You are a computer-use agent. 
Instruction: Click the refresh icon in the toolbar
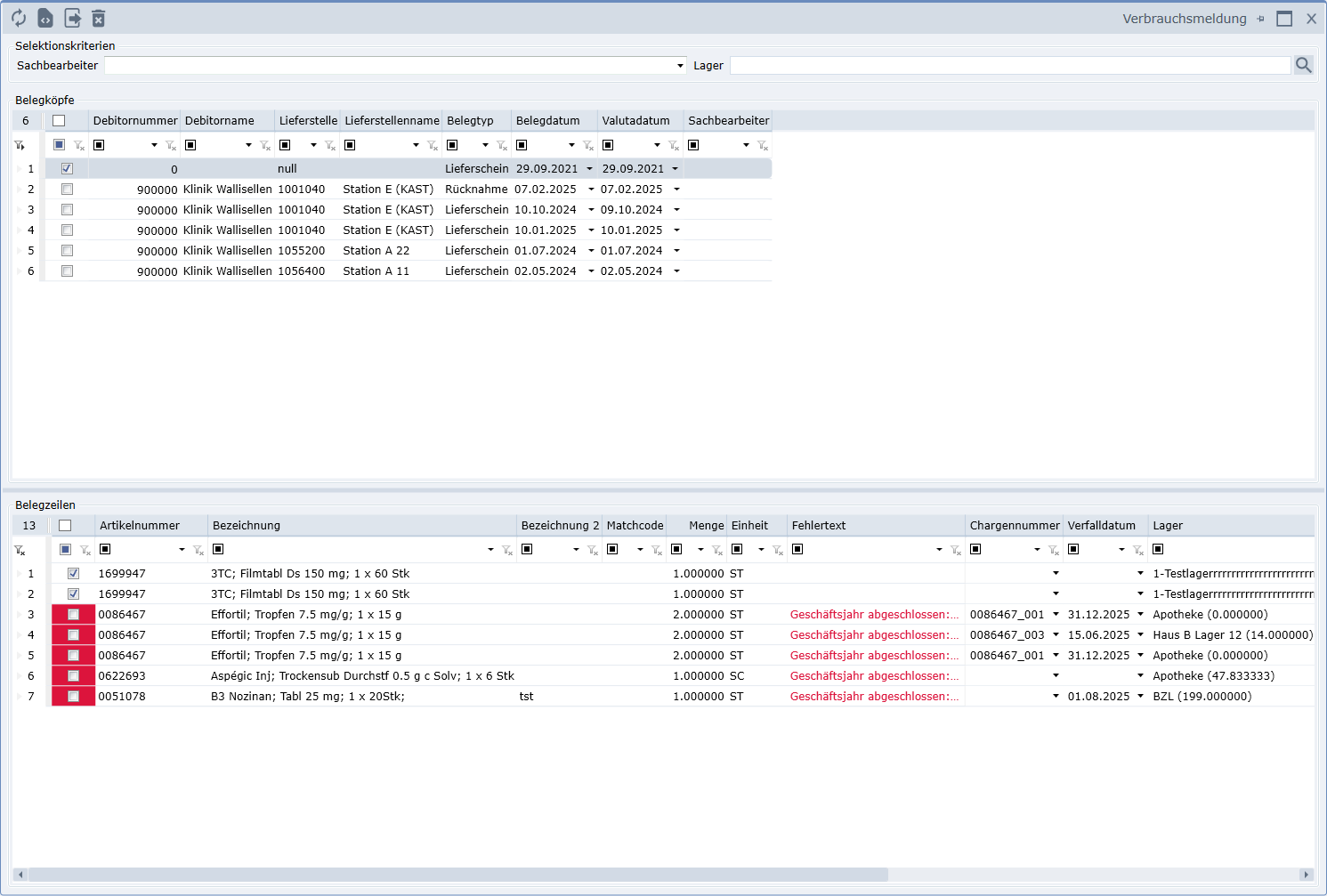19,19
